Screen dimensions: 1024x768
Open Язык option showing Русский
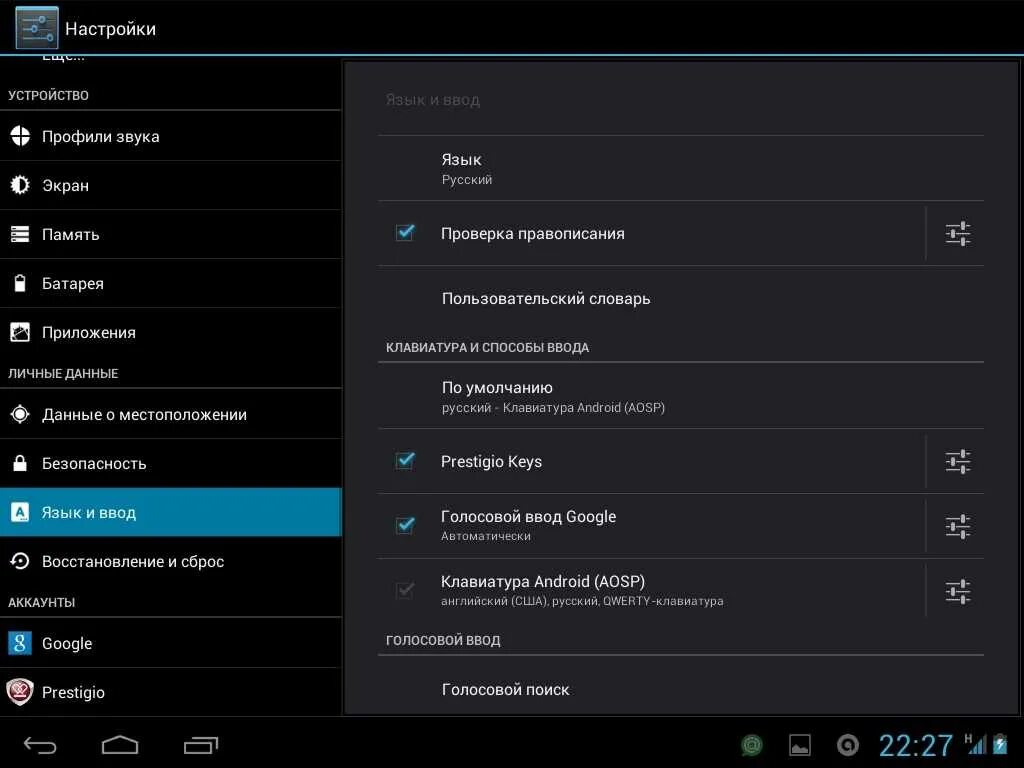680,168
